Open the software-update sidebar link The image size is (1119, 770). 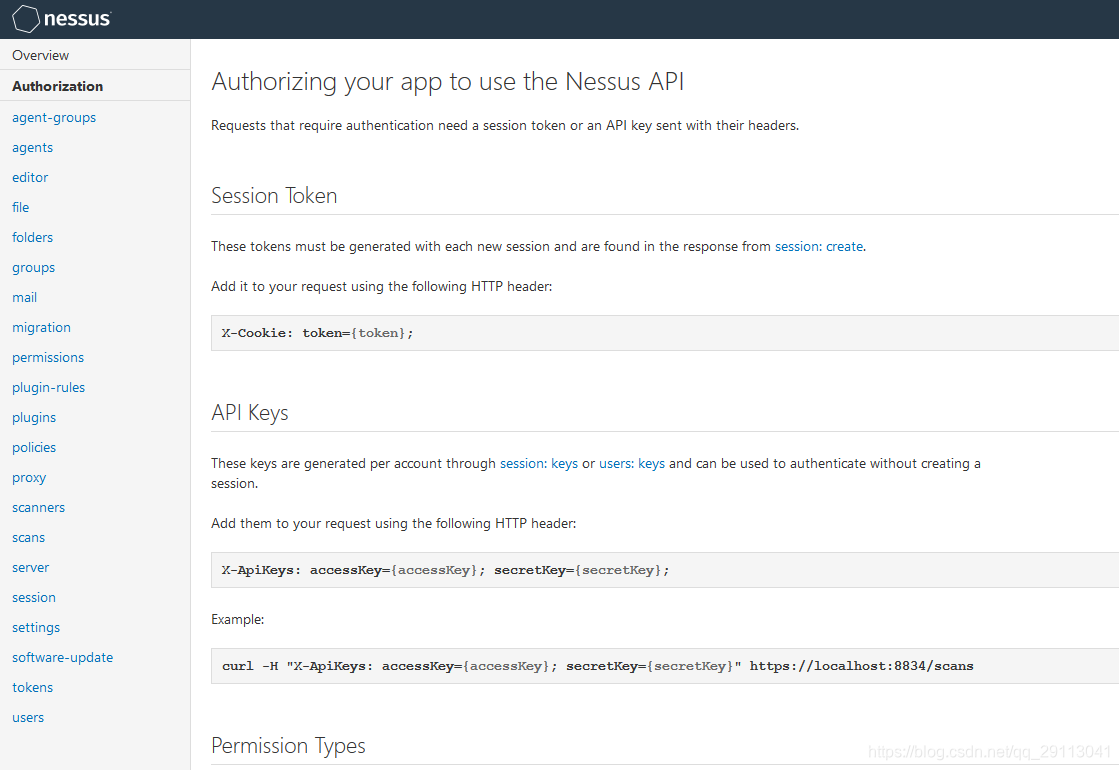pos(63,657)
